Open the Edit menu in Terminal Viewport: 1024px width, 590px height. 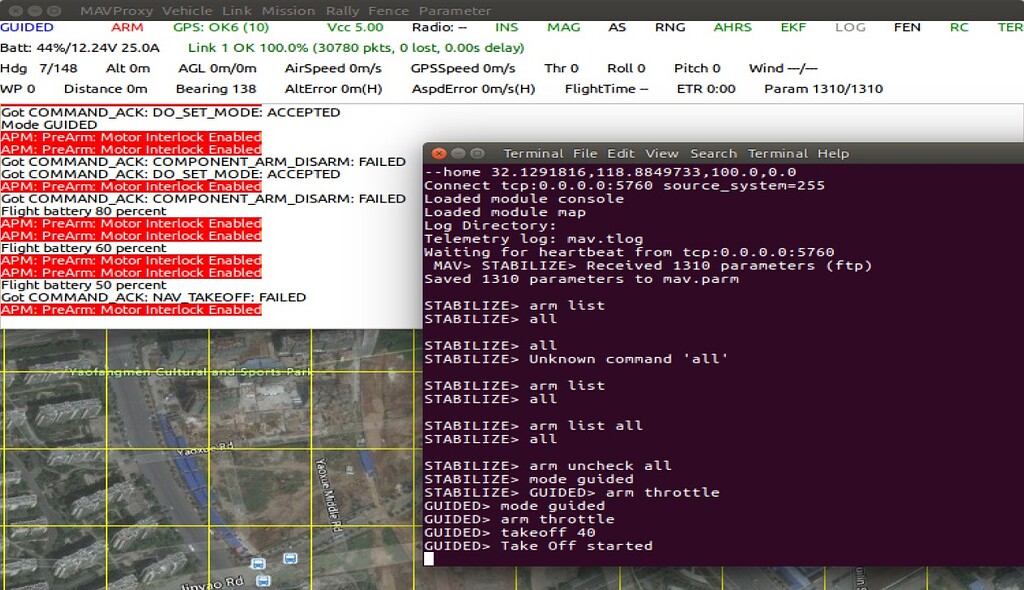point(621,153)
